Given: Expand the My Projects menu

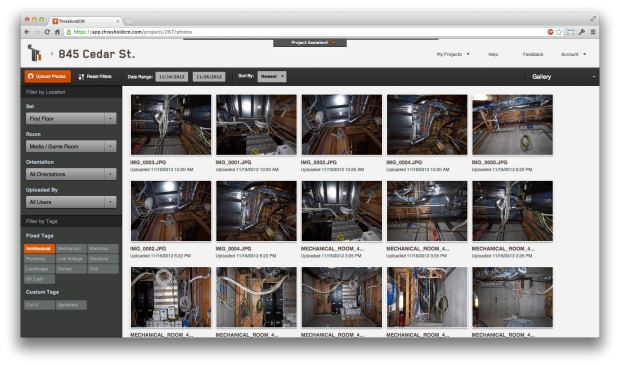Looking at the screenshot, I should [453, 54].
